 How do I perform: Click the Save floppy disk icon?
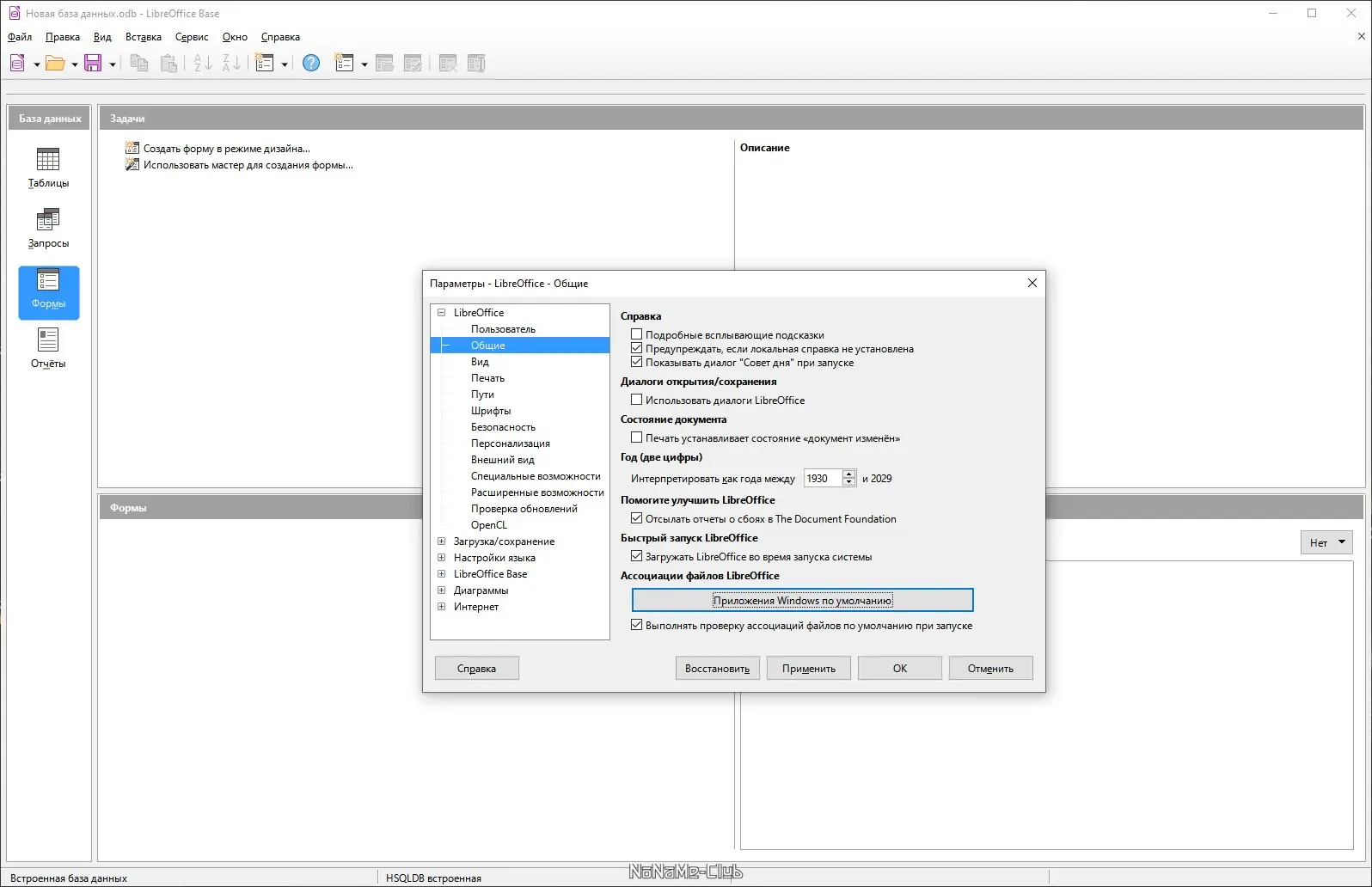pos(93,63)
